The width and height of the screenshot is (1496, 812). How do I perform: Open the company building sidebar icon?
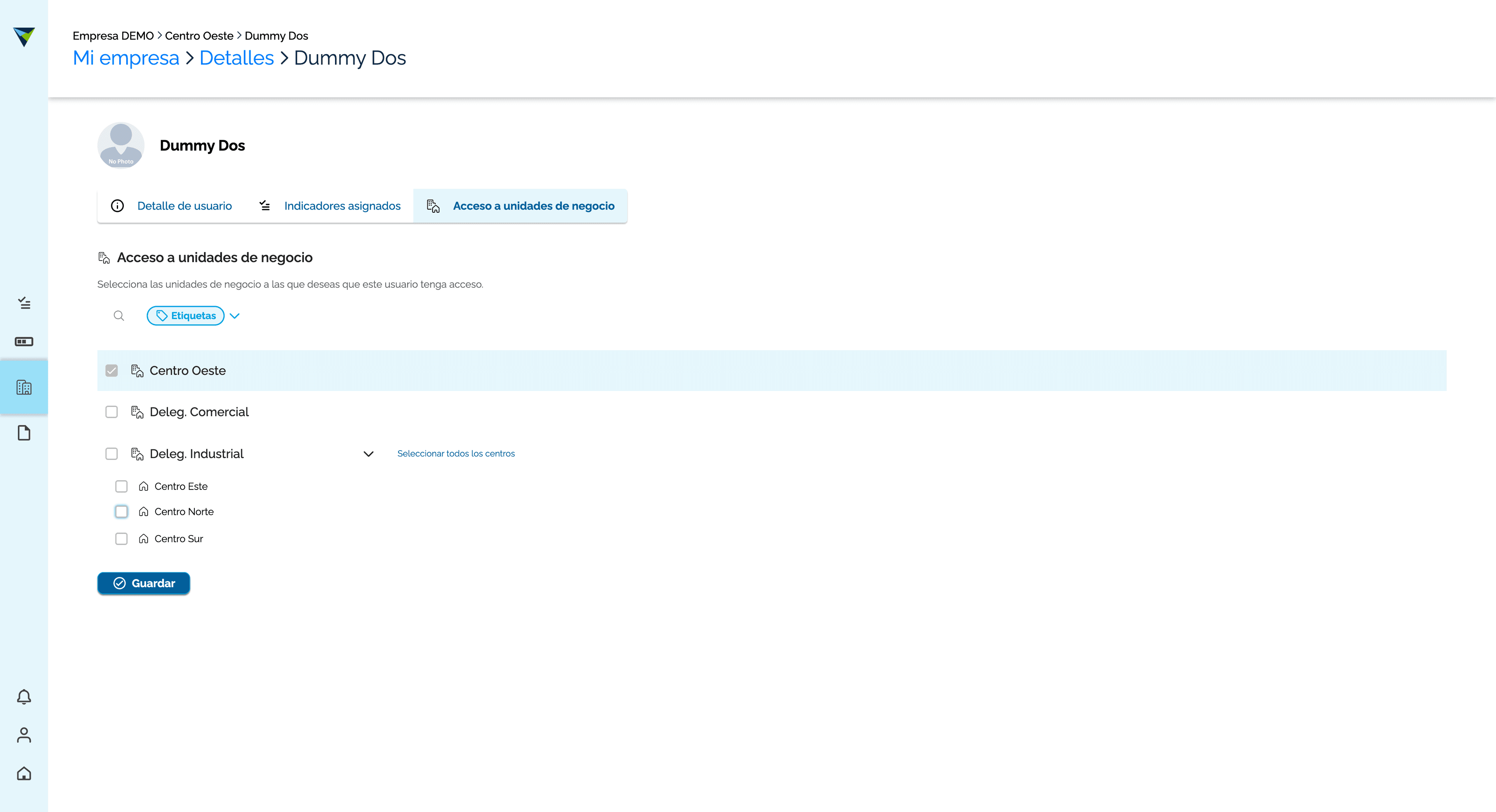[24, 387]
